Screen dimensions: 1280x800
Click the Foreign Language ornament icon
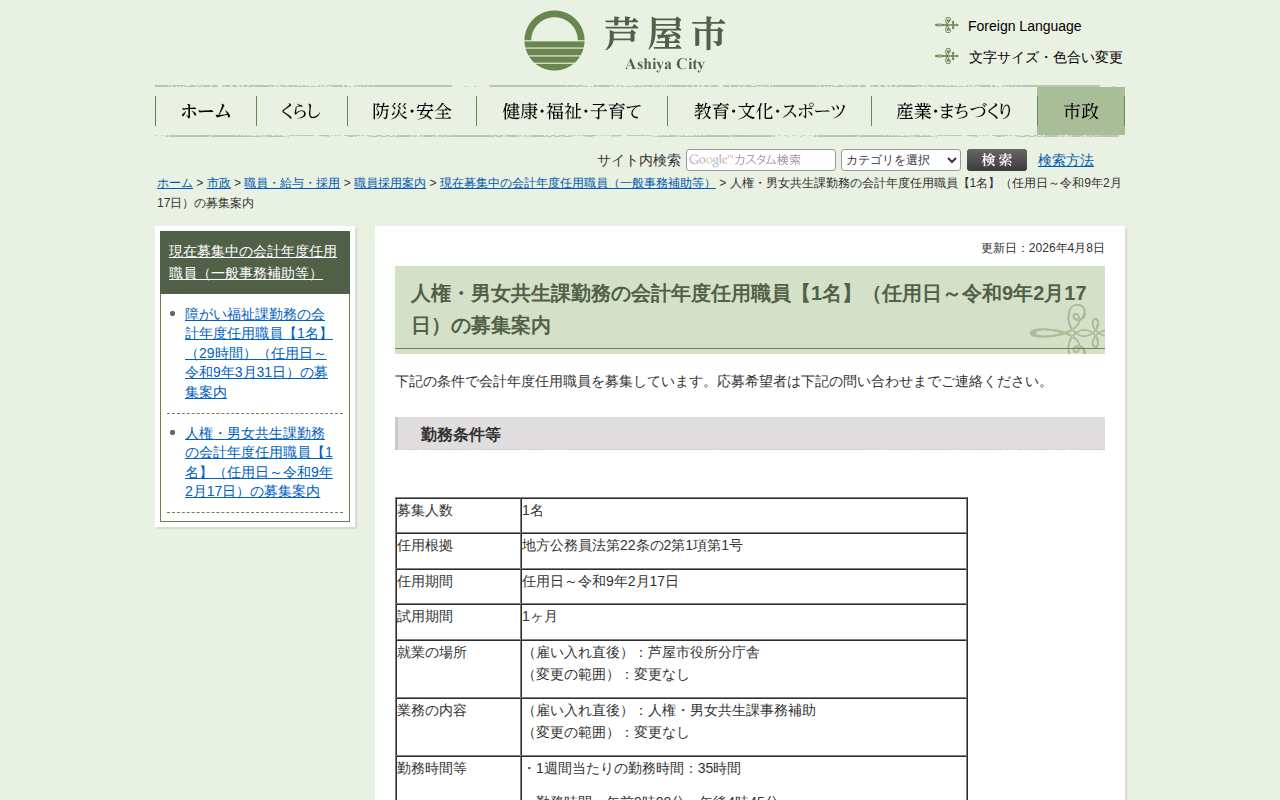(946, 25)
